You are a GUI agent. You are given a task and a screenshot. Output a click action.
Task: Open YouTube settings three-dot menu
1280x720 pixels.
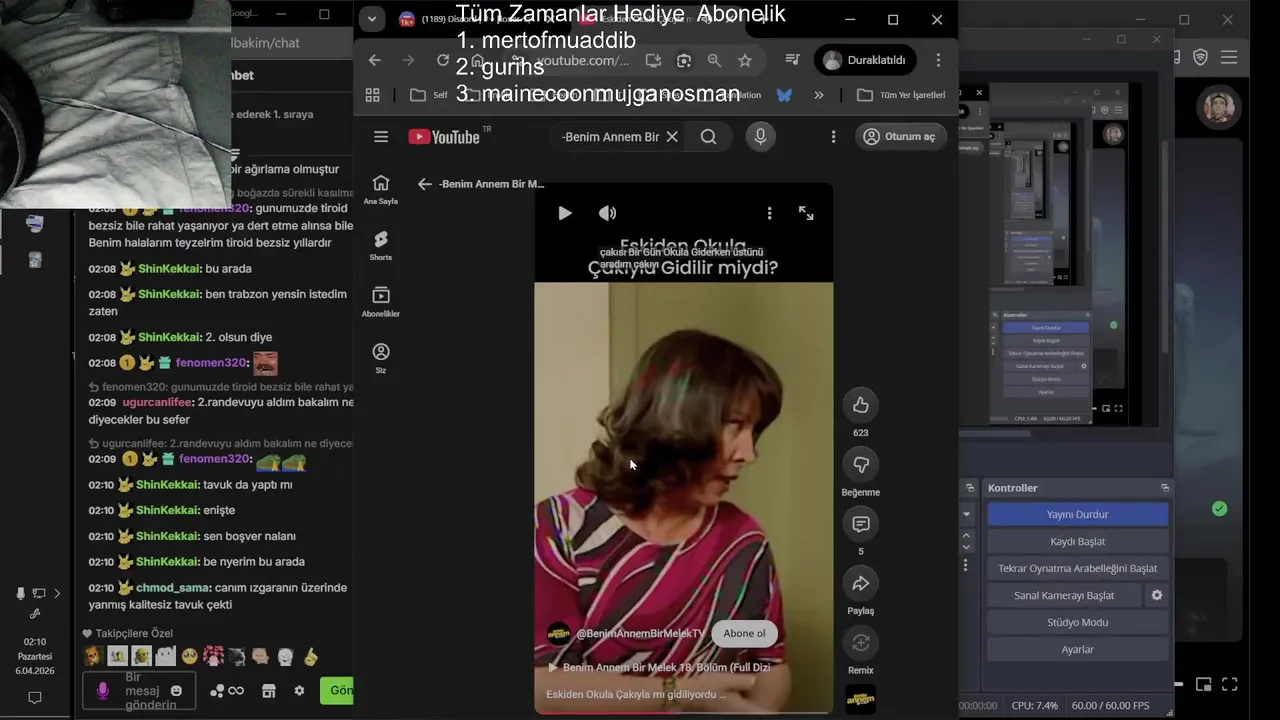[x=833, y=137]
